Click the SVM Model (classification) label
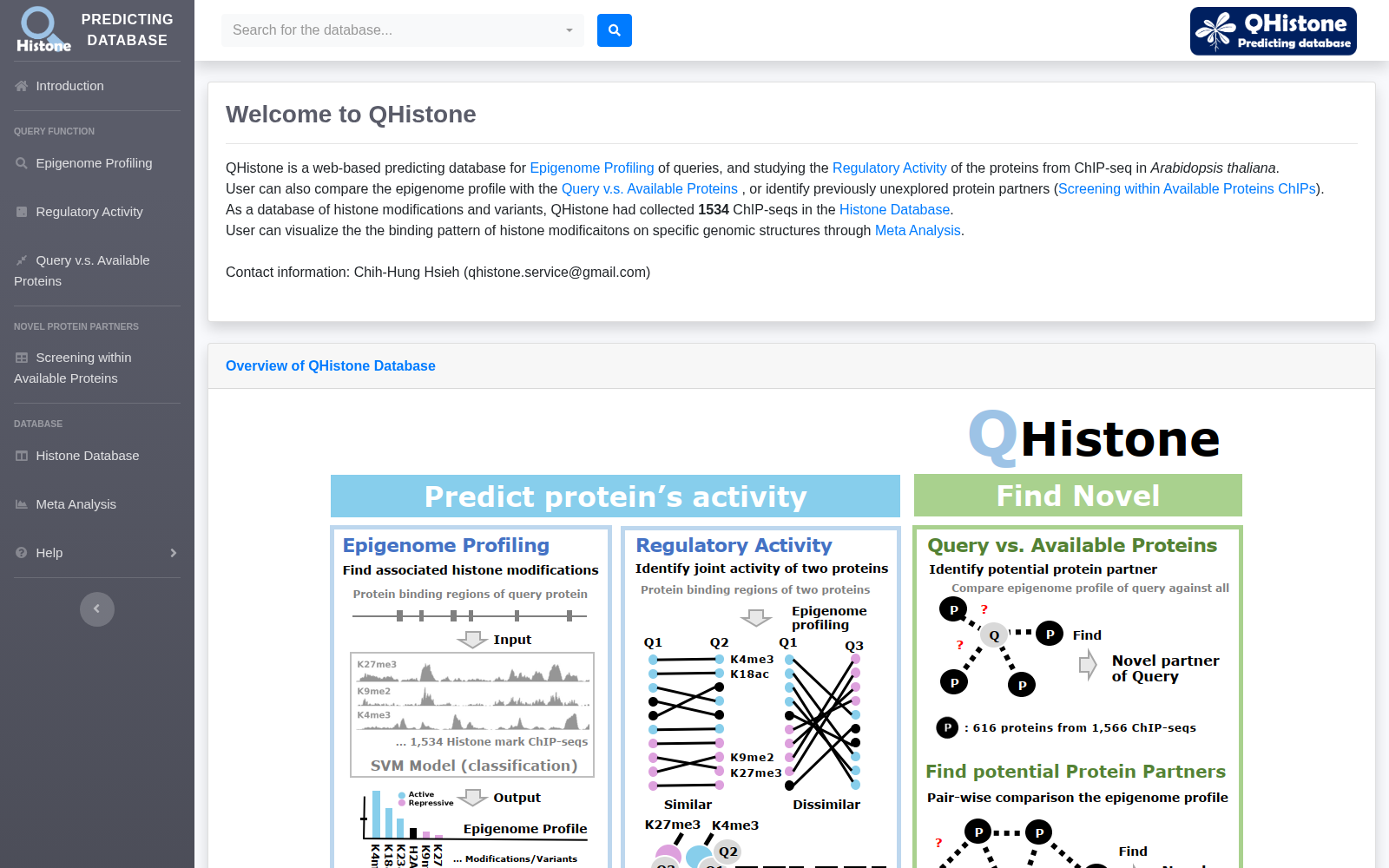The width and height of the screenshot is (1389, 868). (473, 766)
